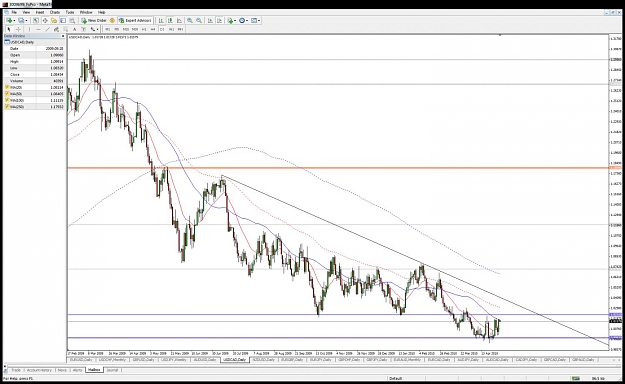Open the View menu
This screenshot has height=384, width=625.
26,12
